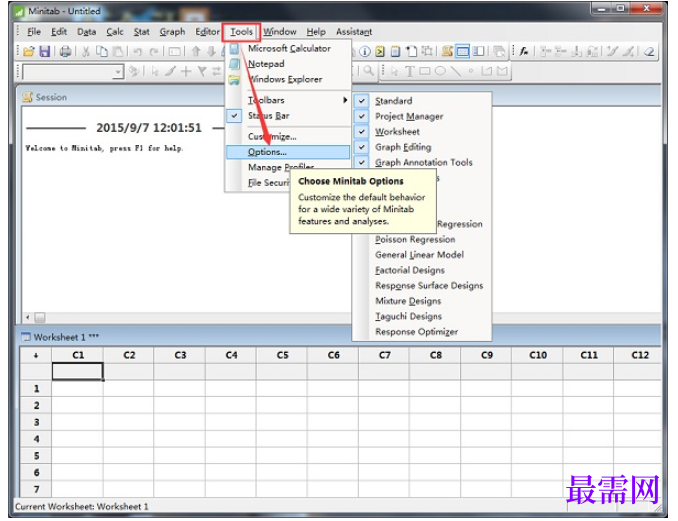Screen dimensions: 678x521
Task: Toggle the Status Bar checkmark
Action: tap(234, 116)
